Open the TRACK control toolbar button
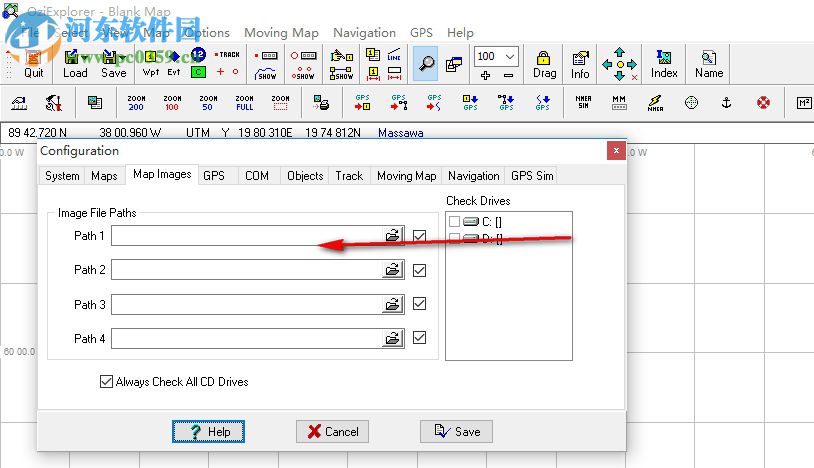The image size is (814, 468). [x=227, y=54]
